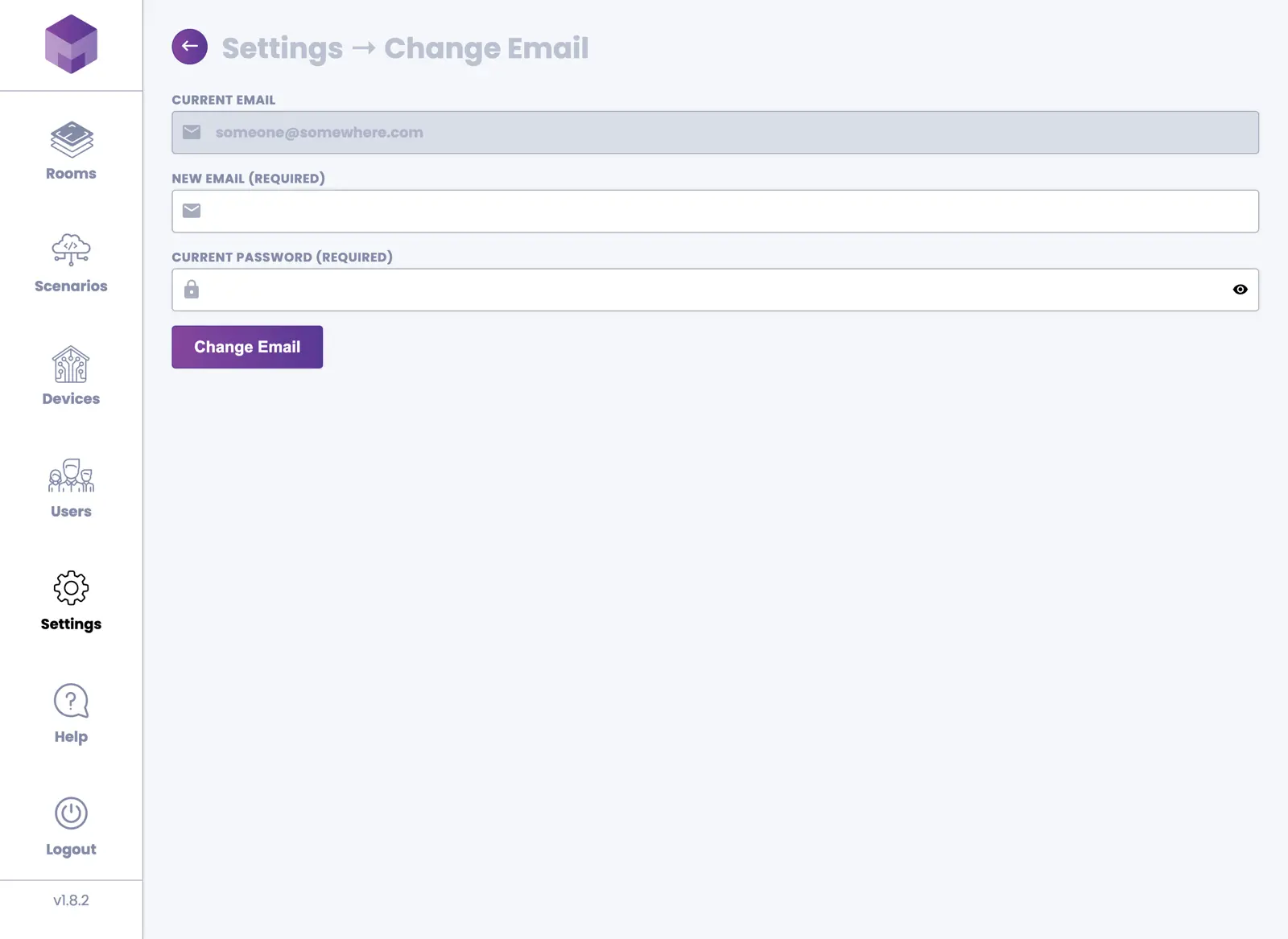The height and width of the screenshot is (939, 1288).
Task: Open the Devices page
Action: click(71, 377)
